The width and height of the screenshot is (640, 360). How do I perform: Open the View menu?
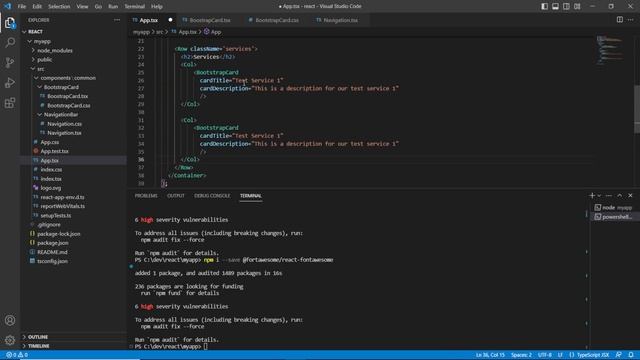82,7
